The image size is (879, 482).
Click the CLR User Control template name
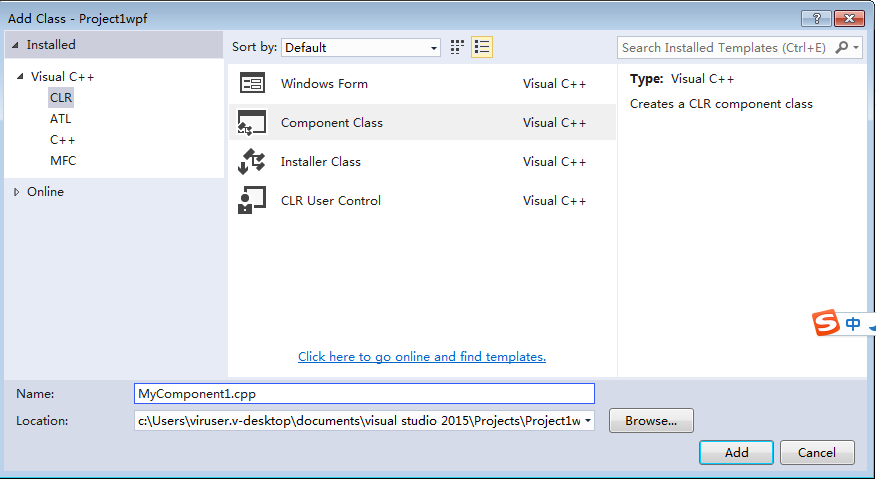(x=331, y=201)
